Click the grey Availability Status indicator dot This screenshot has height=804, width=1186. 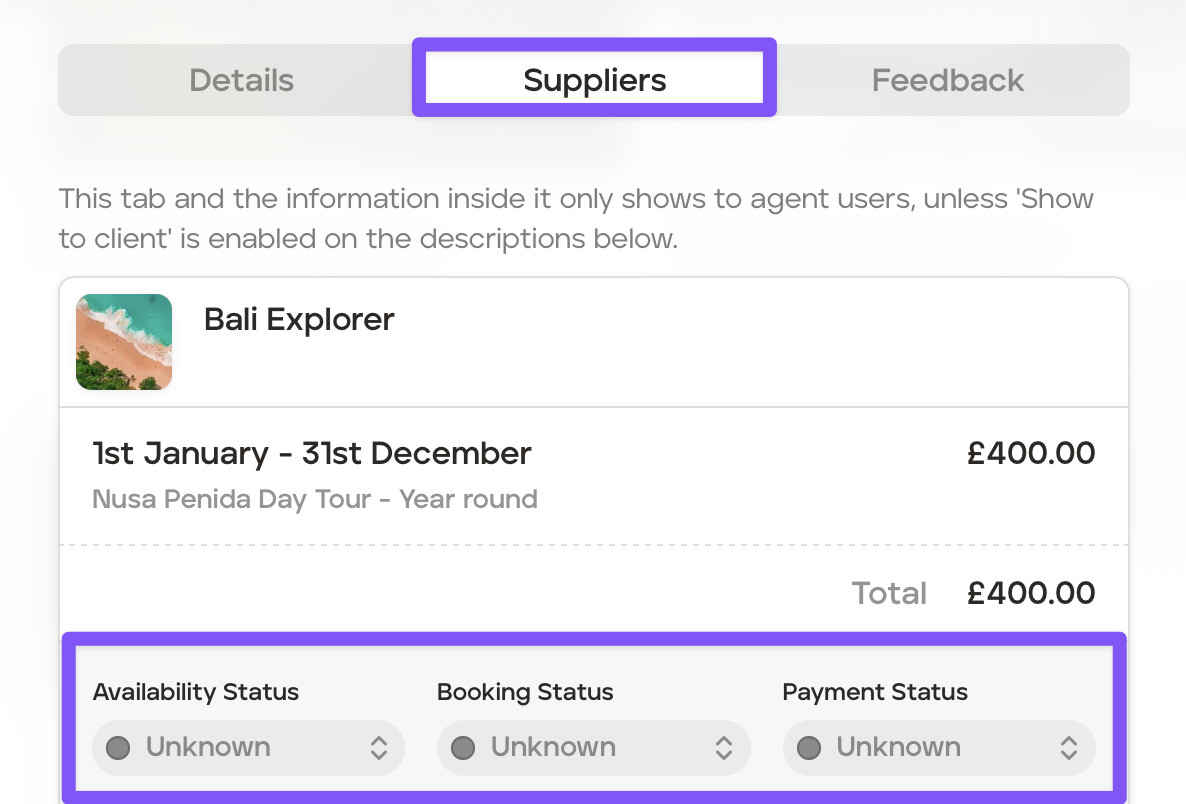118,748
